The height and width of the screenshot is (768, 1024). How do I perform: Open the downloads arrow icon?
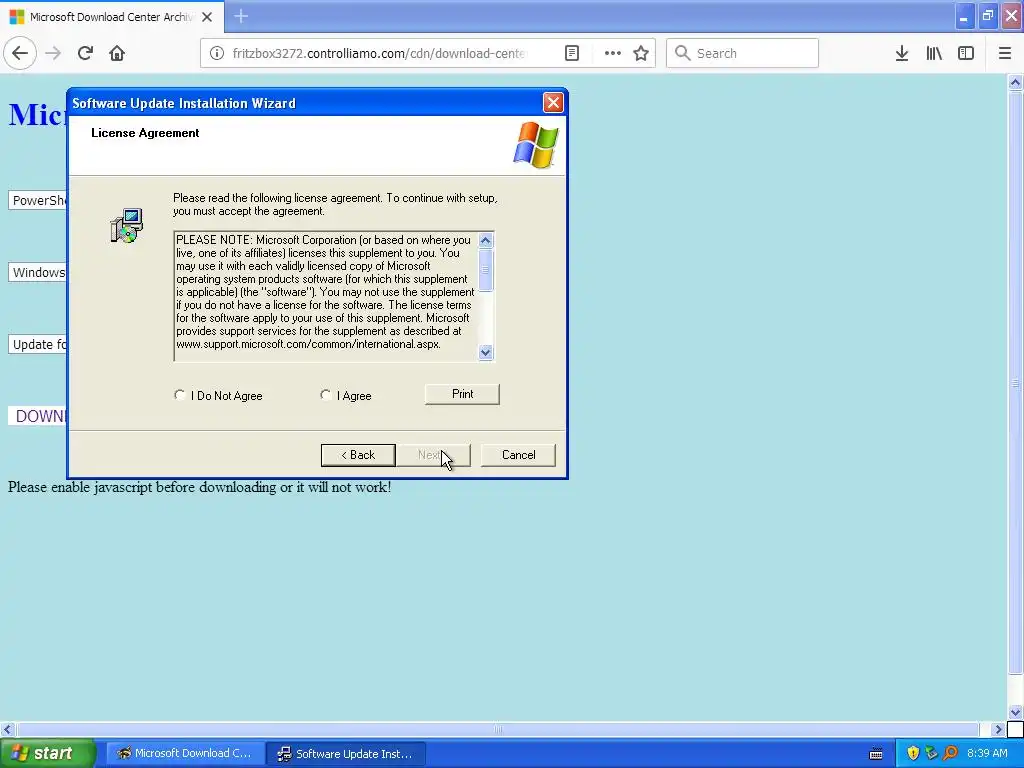click(x=901, y=53)
